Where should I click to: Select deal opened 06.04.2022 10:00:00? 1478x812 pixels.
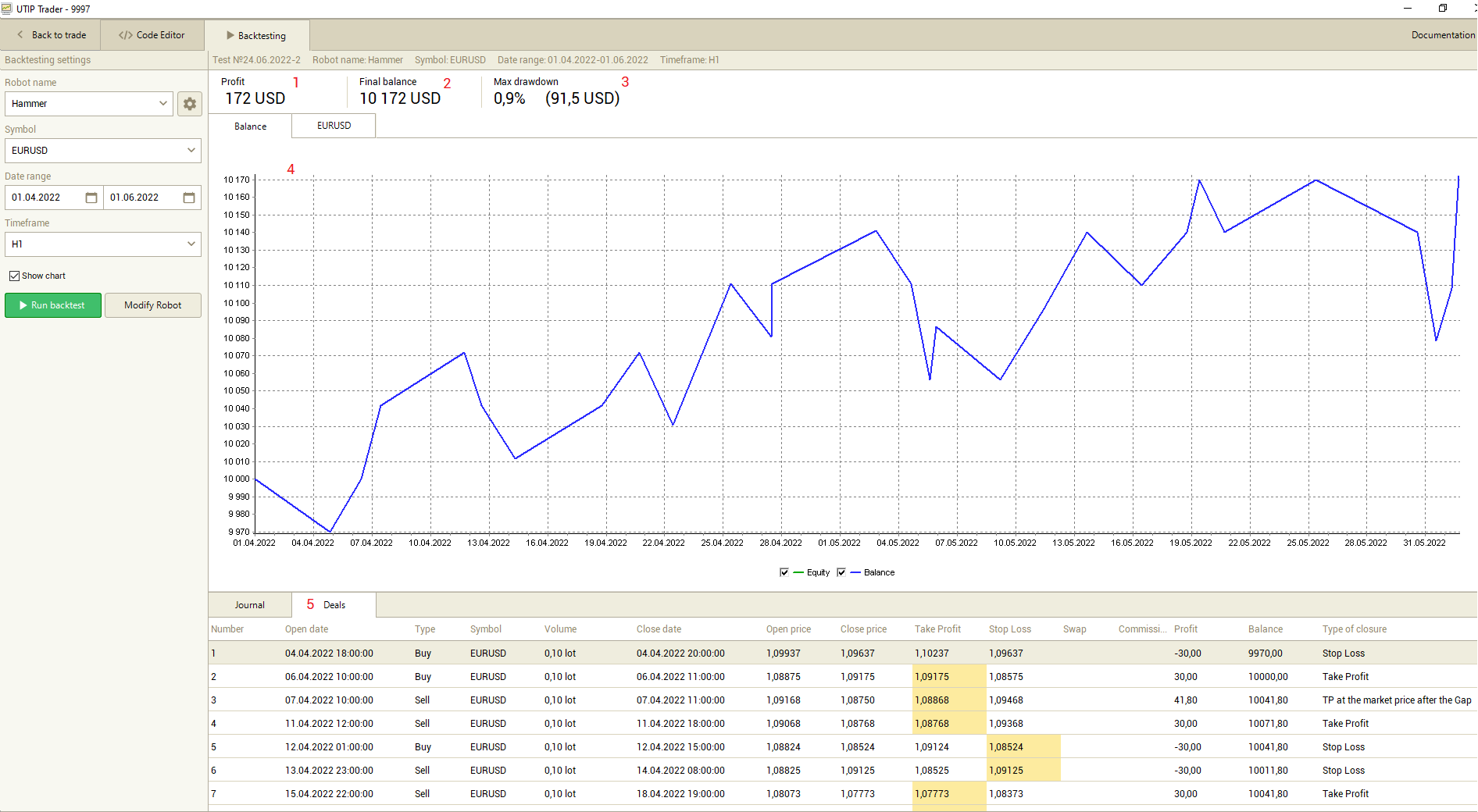pos(842,677)
